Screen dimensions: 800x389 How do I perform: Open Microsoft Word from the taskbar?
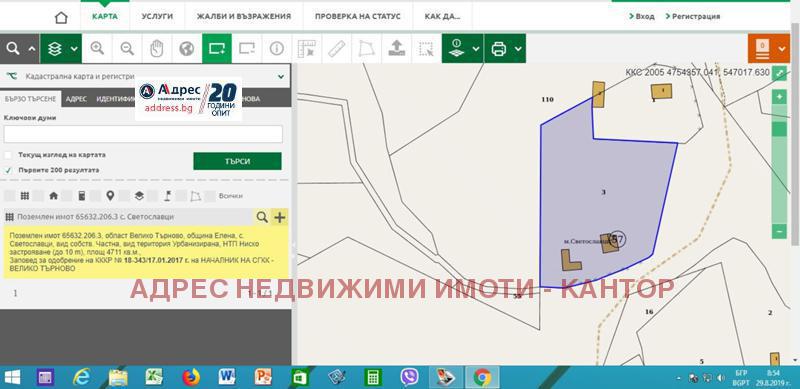(x=227, y=378)
